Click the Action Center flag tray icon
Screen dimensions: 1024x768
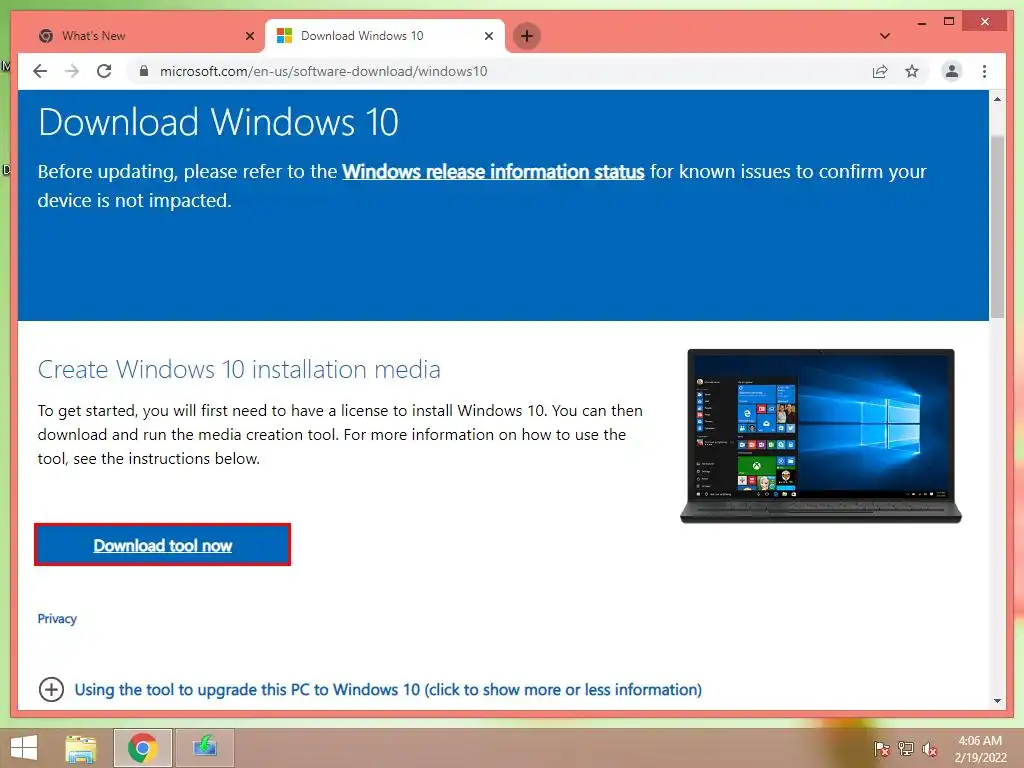coord(882,748)
